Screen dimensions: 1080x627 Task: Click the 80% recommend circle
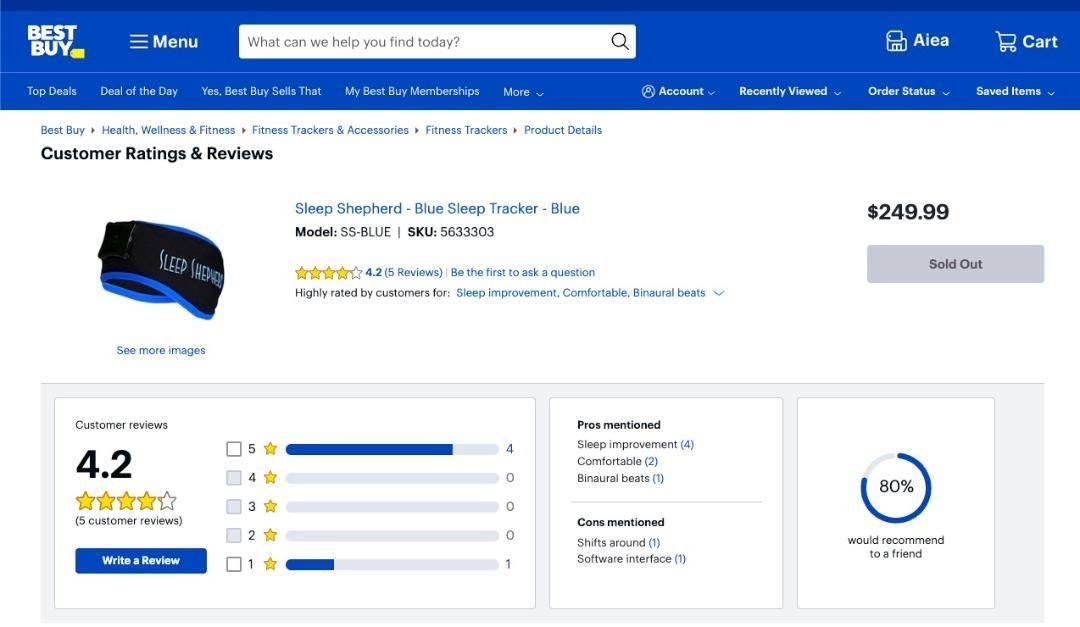tap(895, 487)
